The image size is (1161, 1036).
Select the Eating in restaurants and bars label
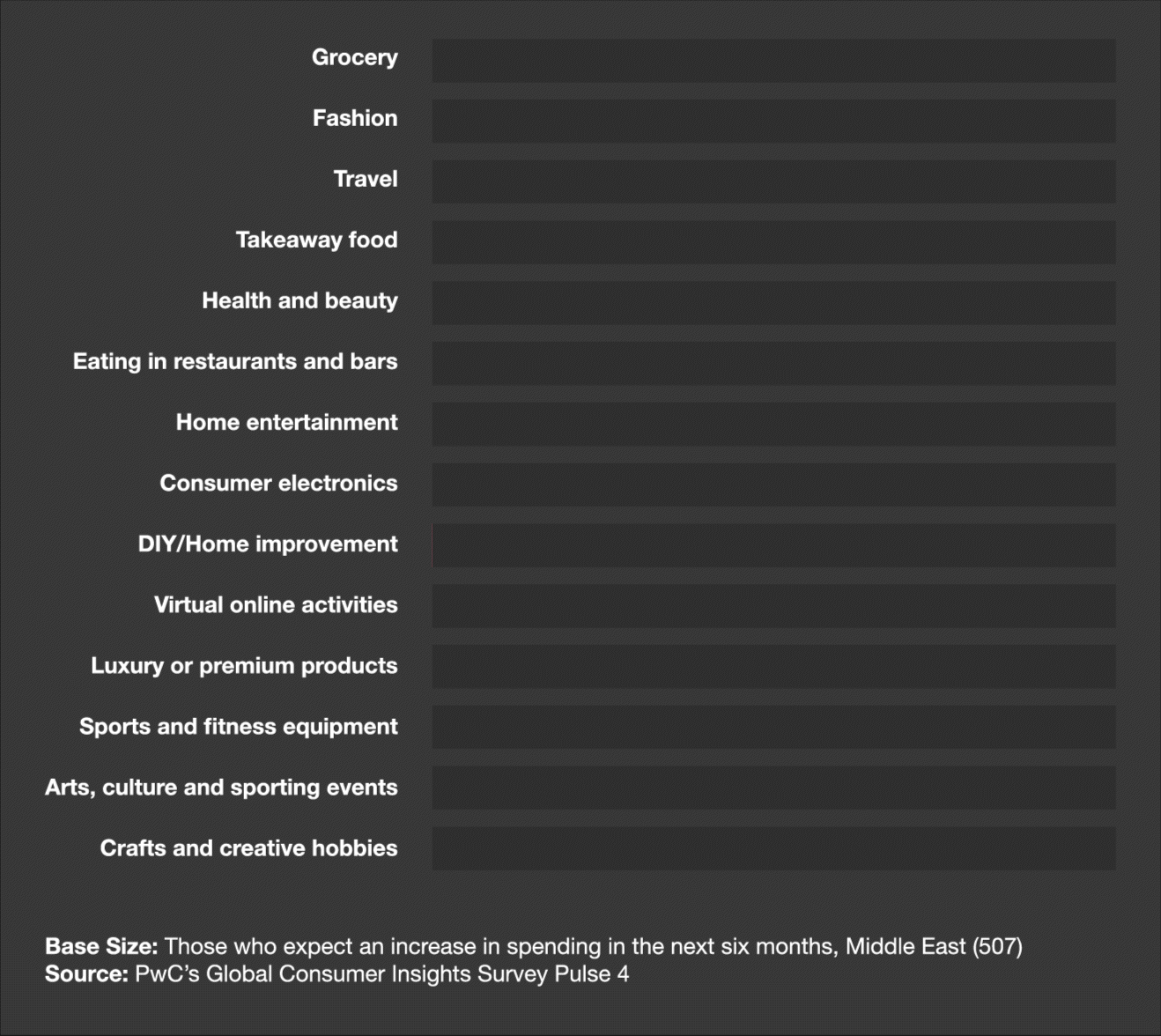coord(235,362)
